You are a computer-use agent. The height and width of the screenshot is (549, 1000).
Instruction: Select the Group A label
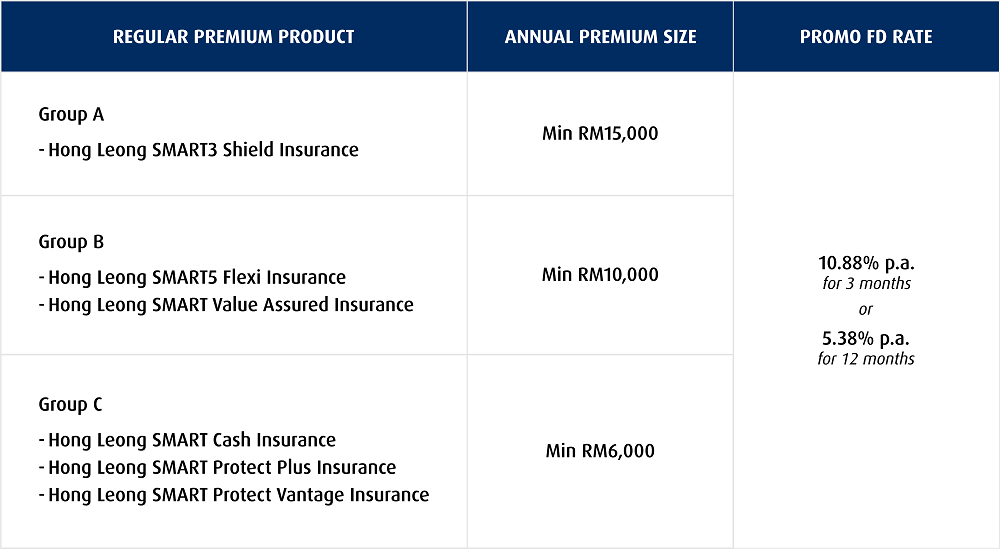tap(71, 115)
